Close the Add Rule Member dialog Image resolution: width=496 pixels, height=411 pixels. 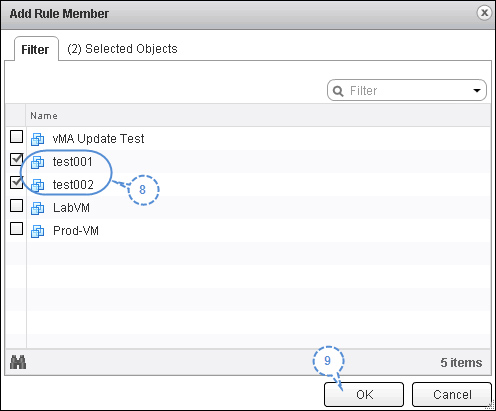pos(484,13)
